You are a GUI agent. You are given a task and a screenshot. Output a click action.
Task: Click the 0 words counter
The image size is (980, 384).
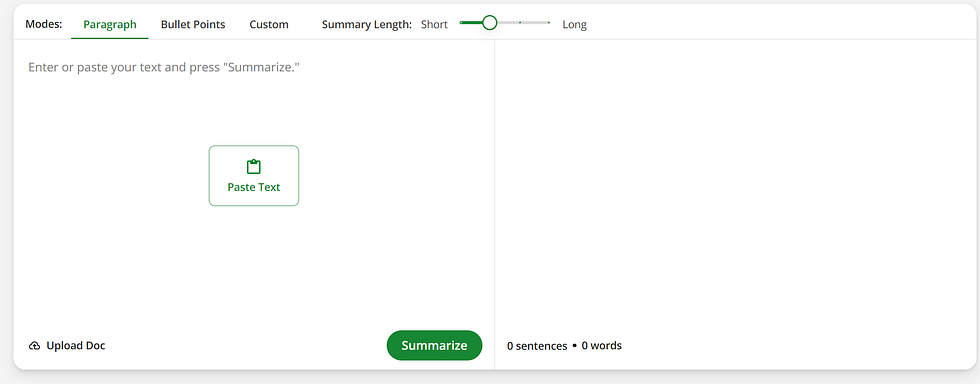coord(602,346)
